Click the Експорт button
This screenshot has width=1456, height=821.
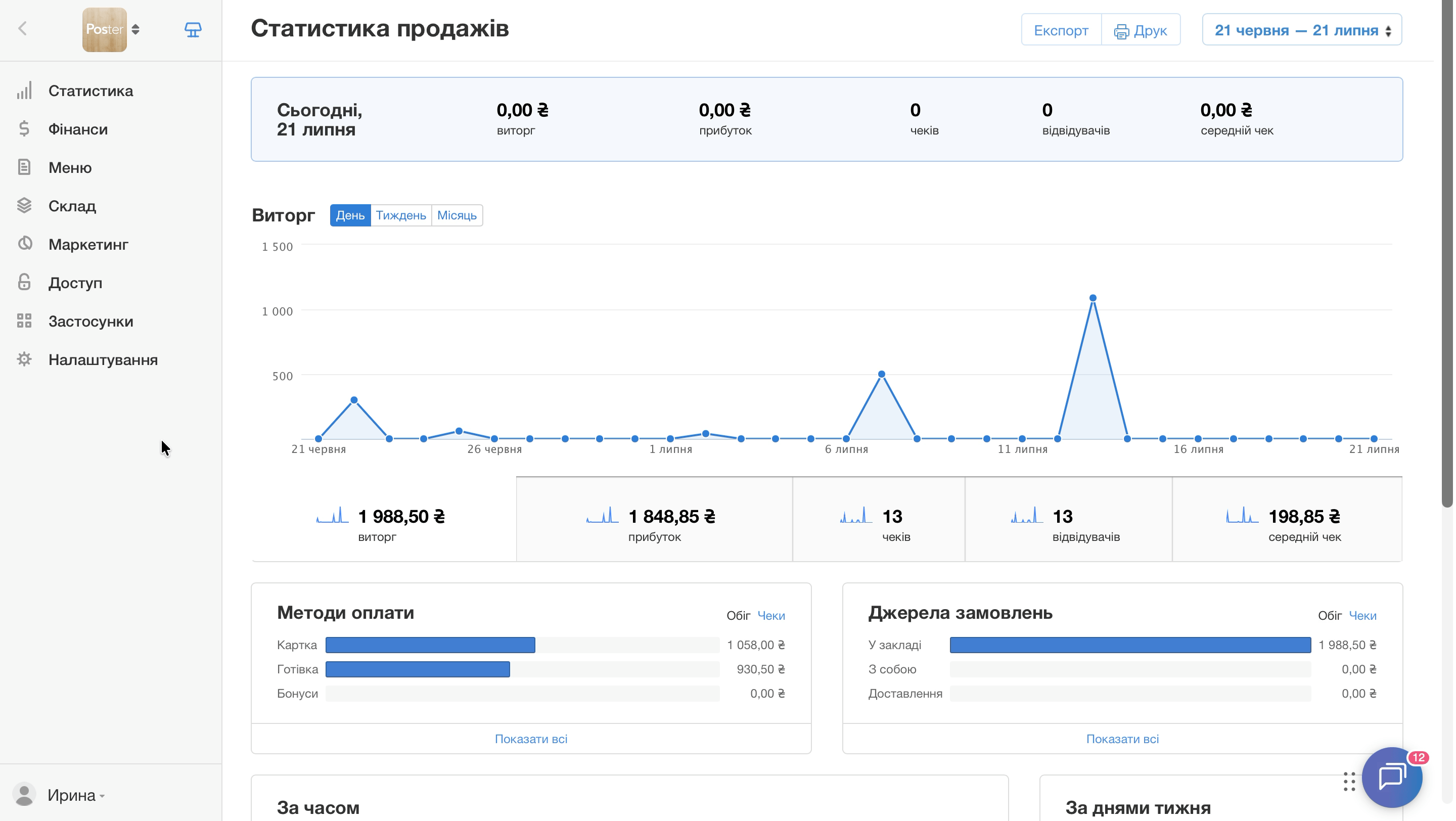[x=1061, y=30]
